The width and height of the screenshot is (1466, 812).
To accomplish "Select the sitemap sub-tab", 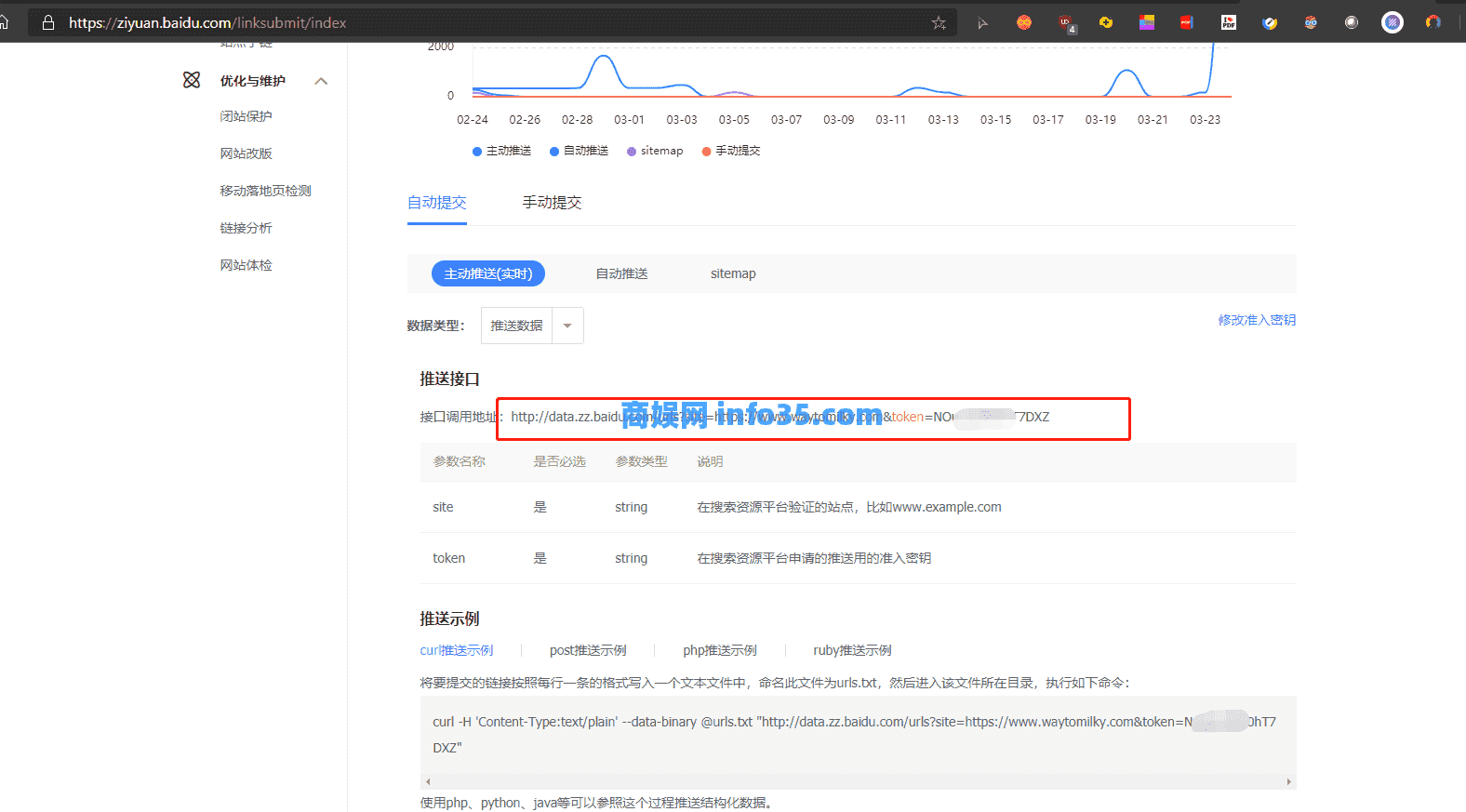I will 733,273.
